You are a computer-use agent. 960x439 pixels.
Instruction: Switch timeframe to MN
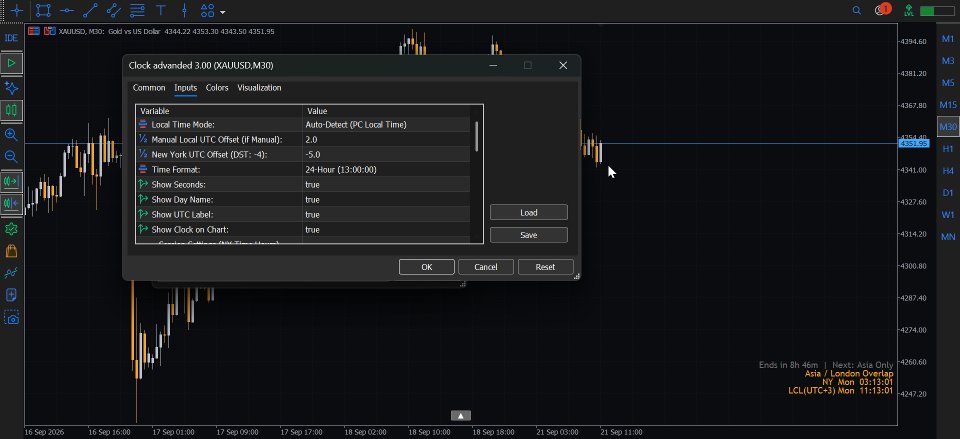(x=948, y=236)
